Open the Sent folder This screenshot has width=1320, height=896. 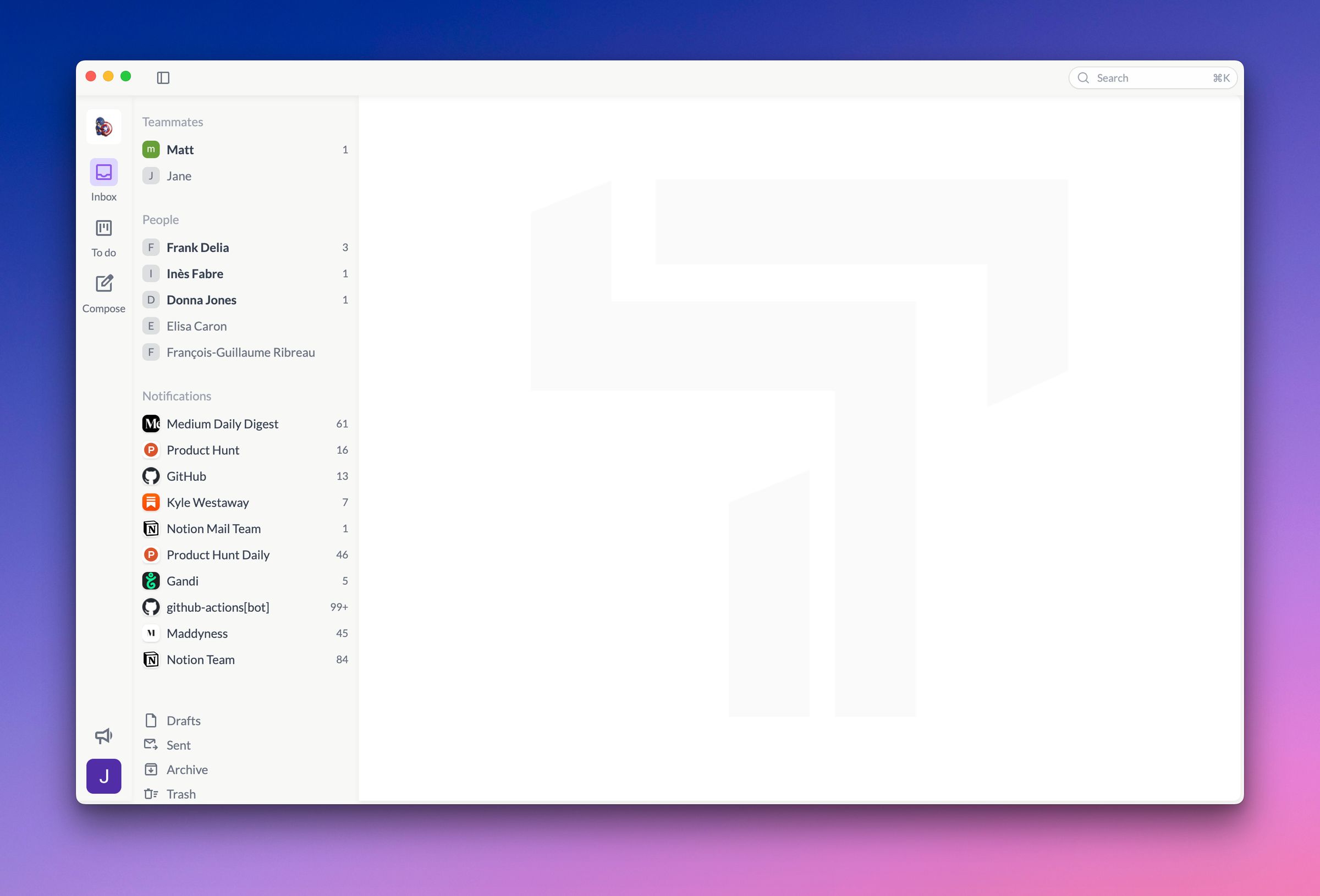pyautogui.click(x=178, y=745)
